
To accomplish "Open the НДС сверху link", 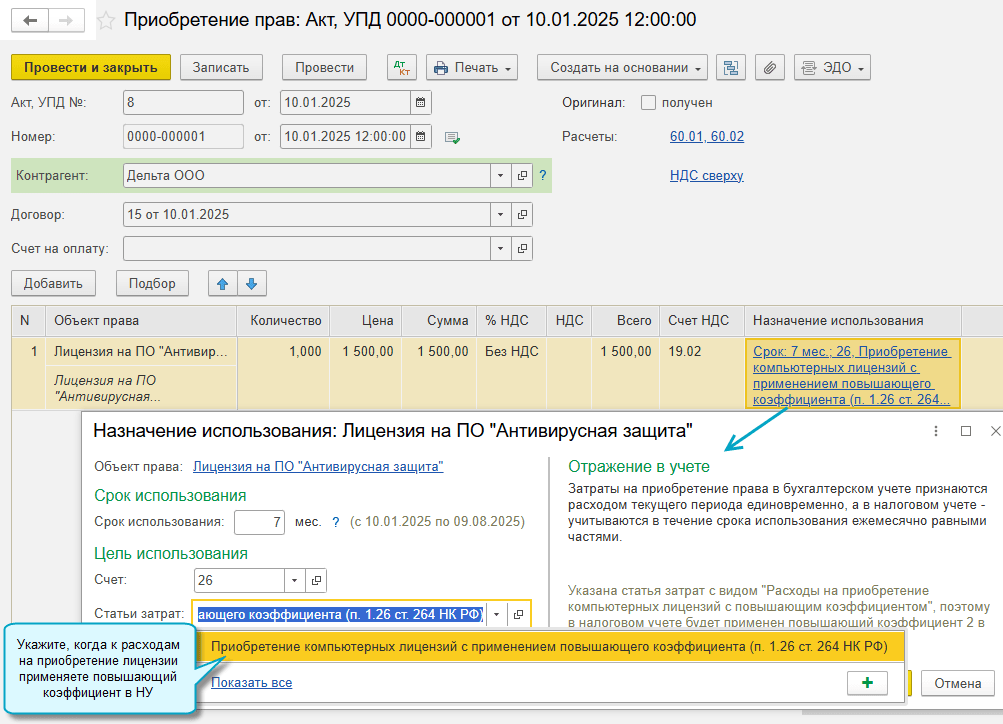I will [x=706, y=176].
